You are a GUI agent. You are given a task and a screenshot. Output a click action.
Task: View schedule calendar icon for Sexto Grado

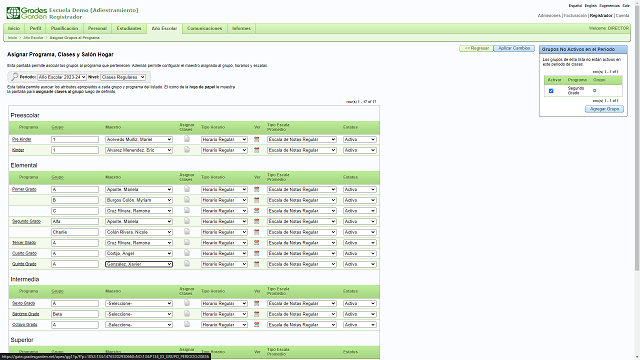256,303
